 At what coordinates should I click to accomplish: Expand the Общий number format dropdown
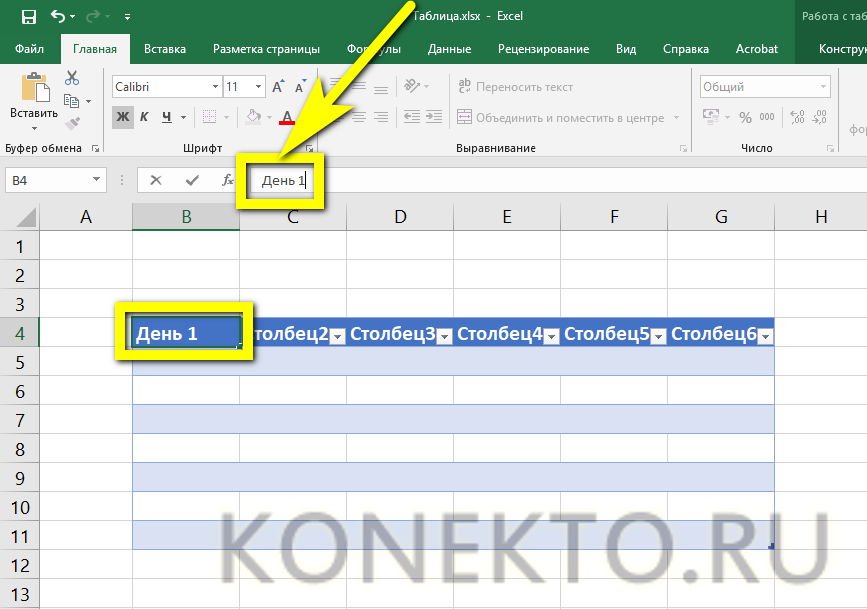(823, 87)
